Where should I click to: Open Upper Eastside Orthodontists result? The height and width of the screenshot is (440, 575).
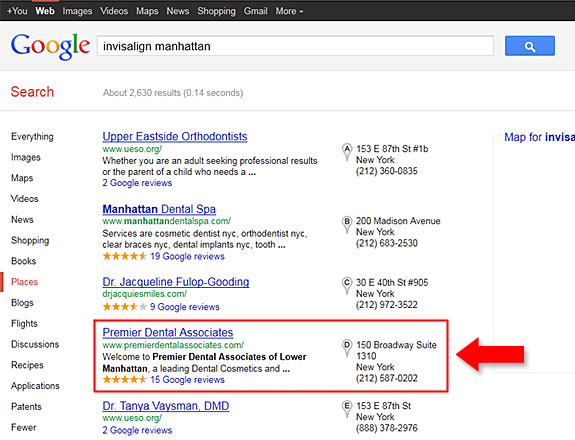coord(175,136)
